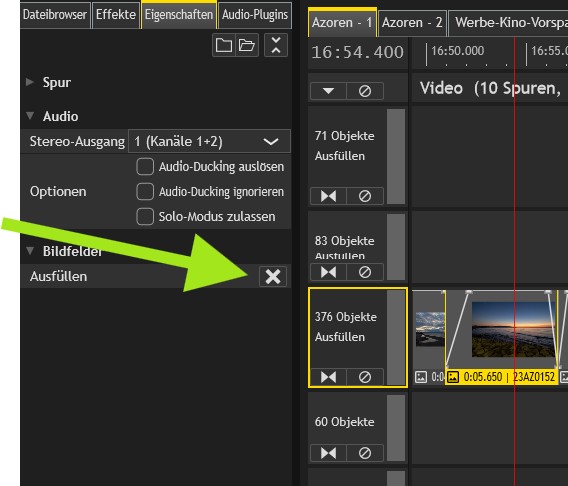Toggle Audio-Ducking ignorieren checkbox

tap(145, 192)
